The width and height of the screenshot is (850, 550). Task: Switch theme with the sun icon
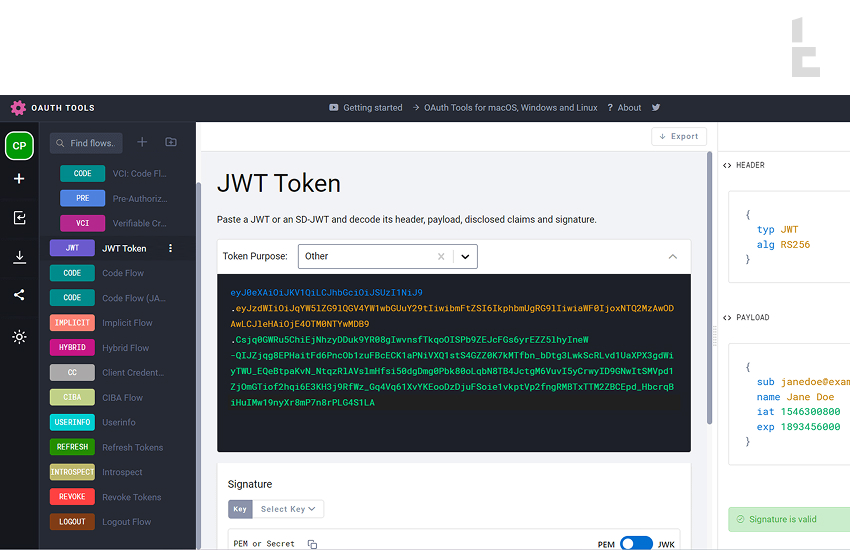19,337
